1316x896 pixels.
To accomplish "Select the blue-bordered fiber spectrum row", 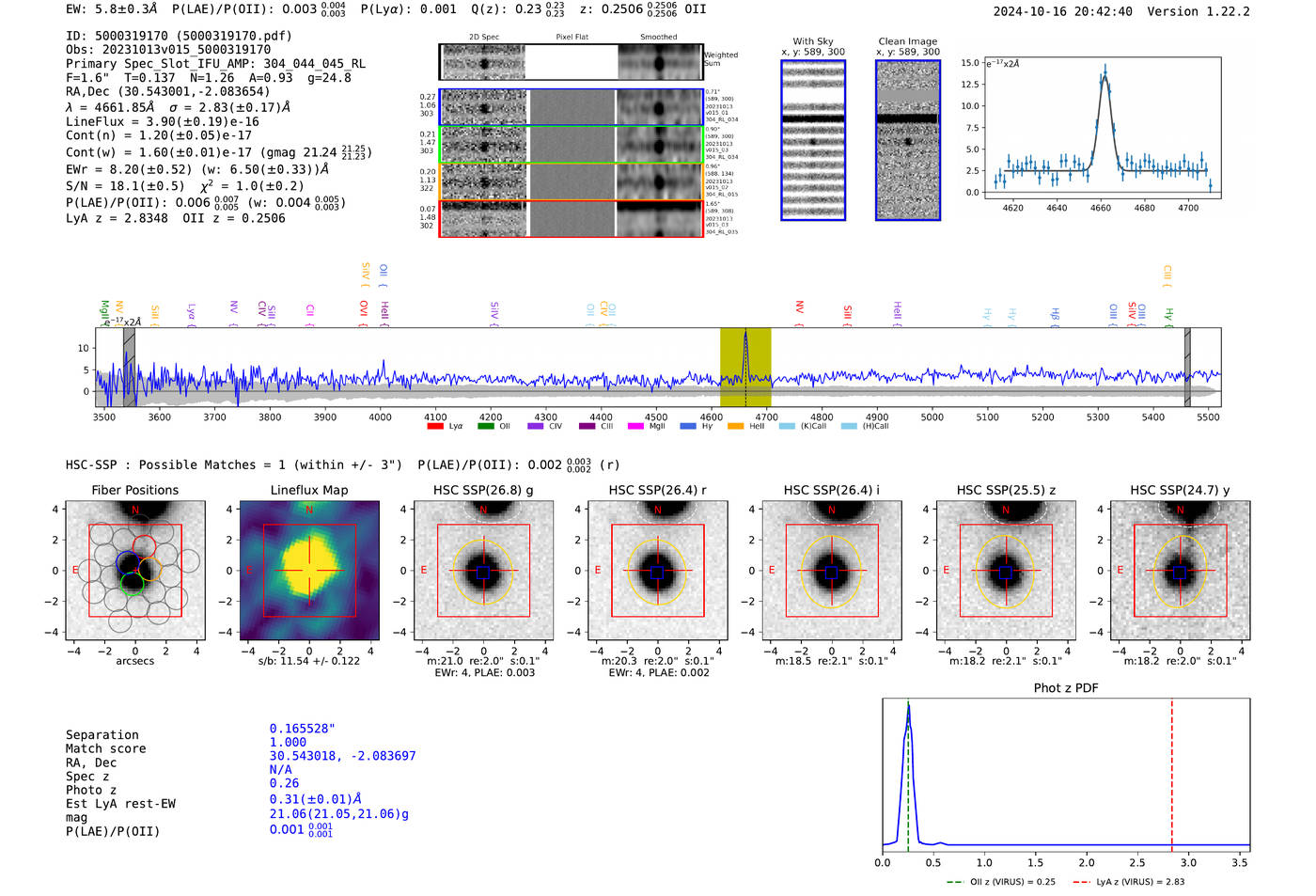I will tap(572, 107).
